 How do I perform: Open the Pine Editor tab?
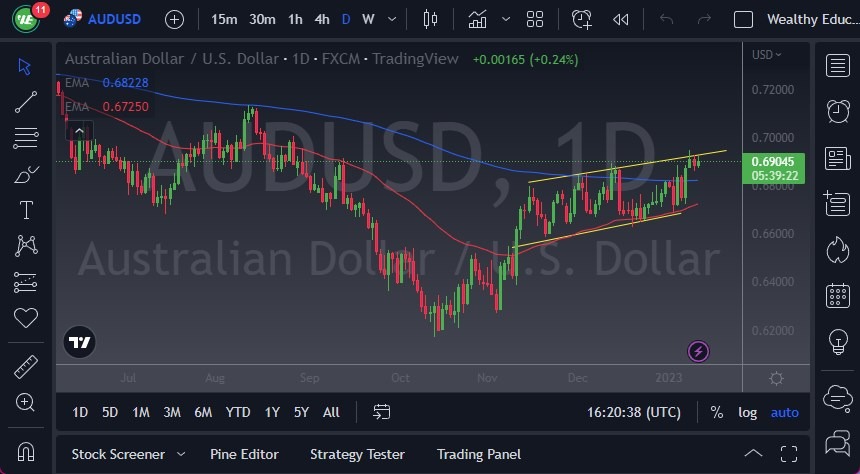coord(244,454)
